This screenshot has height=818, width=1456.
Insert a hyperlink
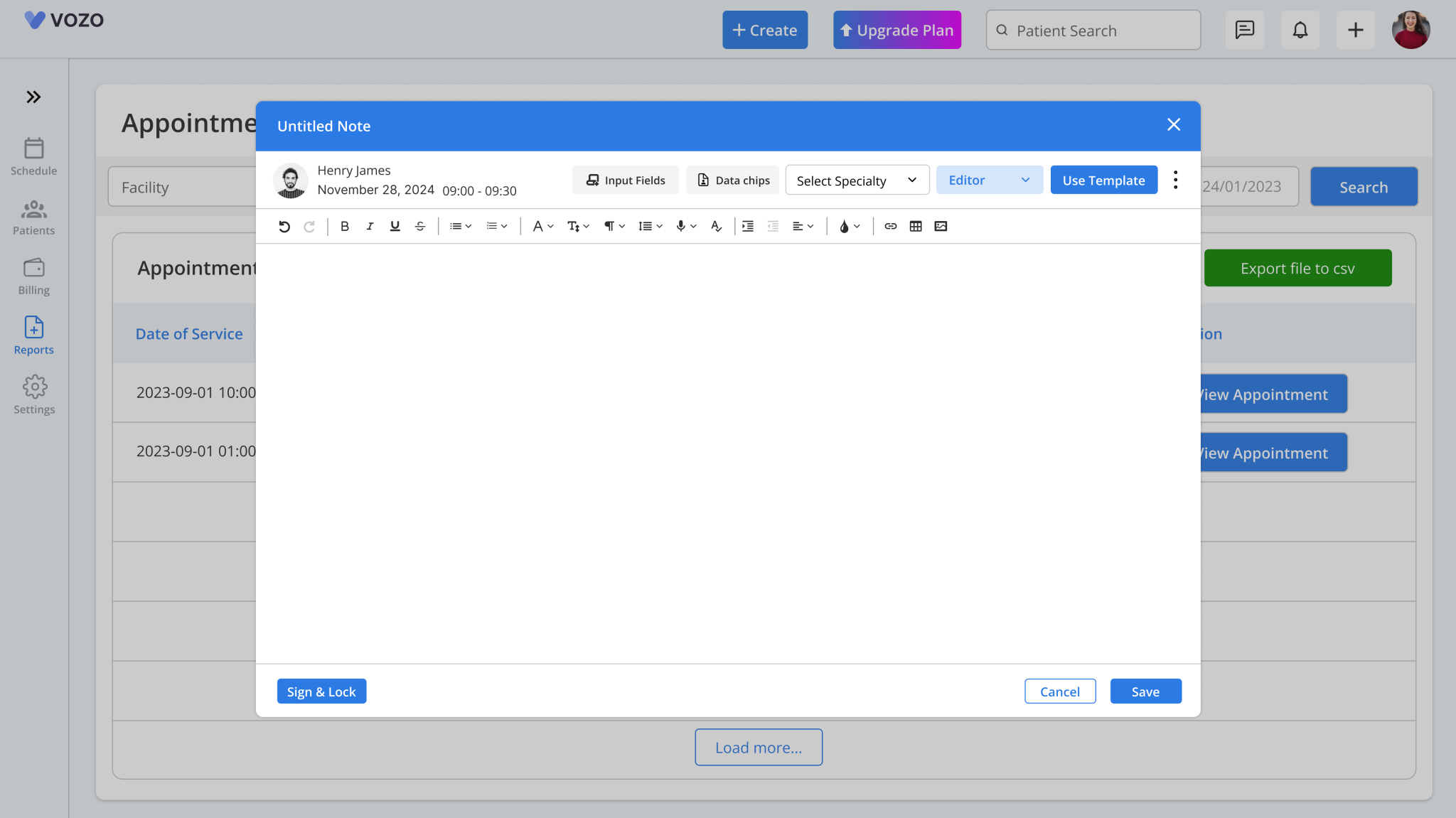click(890, 226)
